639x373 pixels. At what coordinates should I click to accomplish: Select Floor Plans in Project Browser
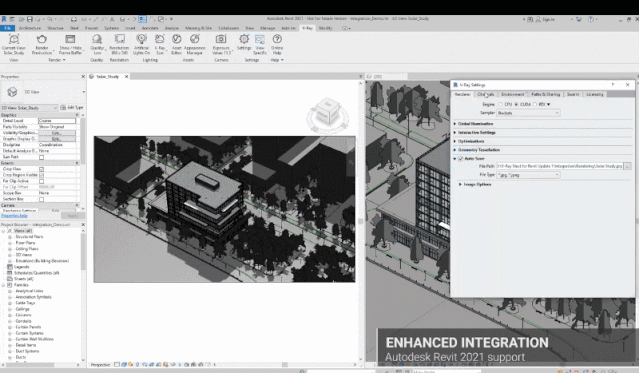[25, 243]
